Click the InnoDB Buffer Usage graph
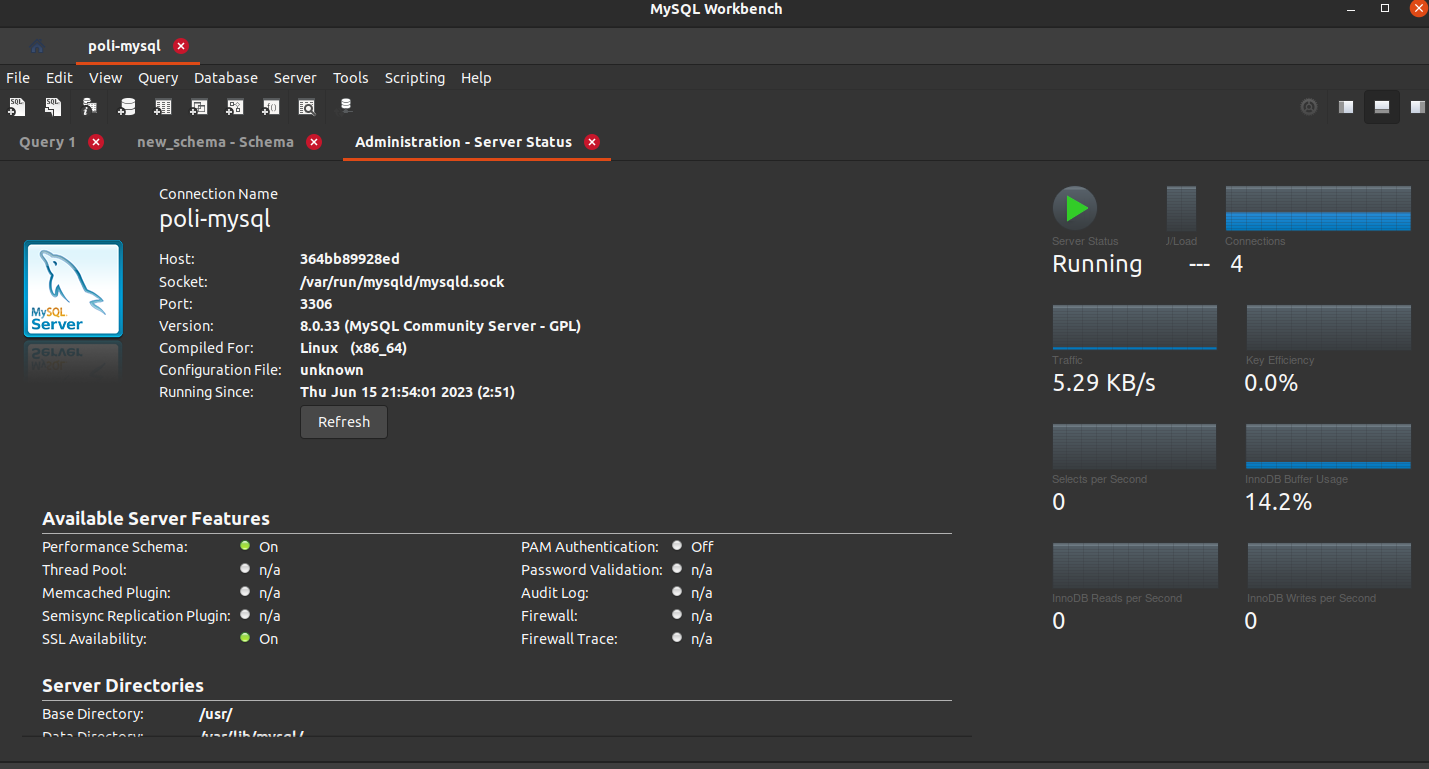Viewport: 1429px width, 769px height. [1328, 446]
